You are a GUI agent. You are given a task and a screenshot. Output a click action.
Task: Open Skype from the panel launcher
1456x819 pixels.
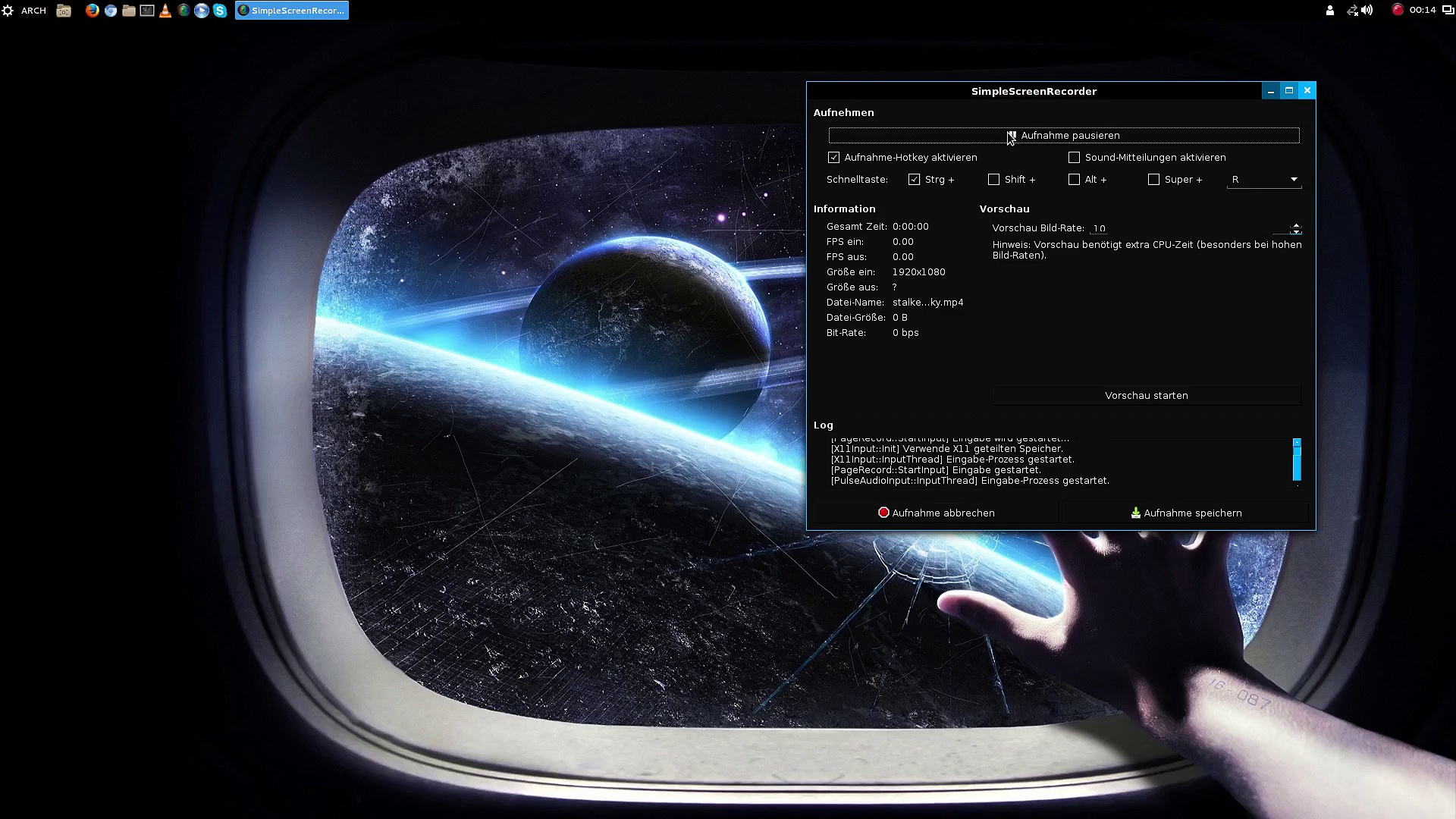click(x=220, y=11)
